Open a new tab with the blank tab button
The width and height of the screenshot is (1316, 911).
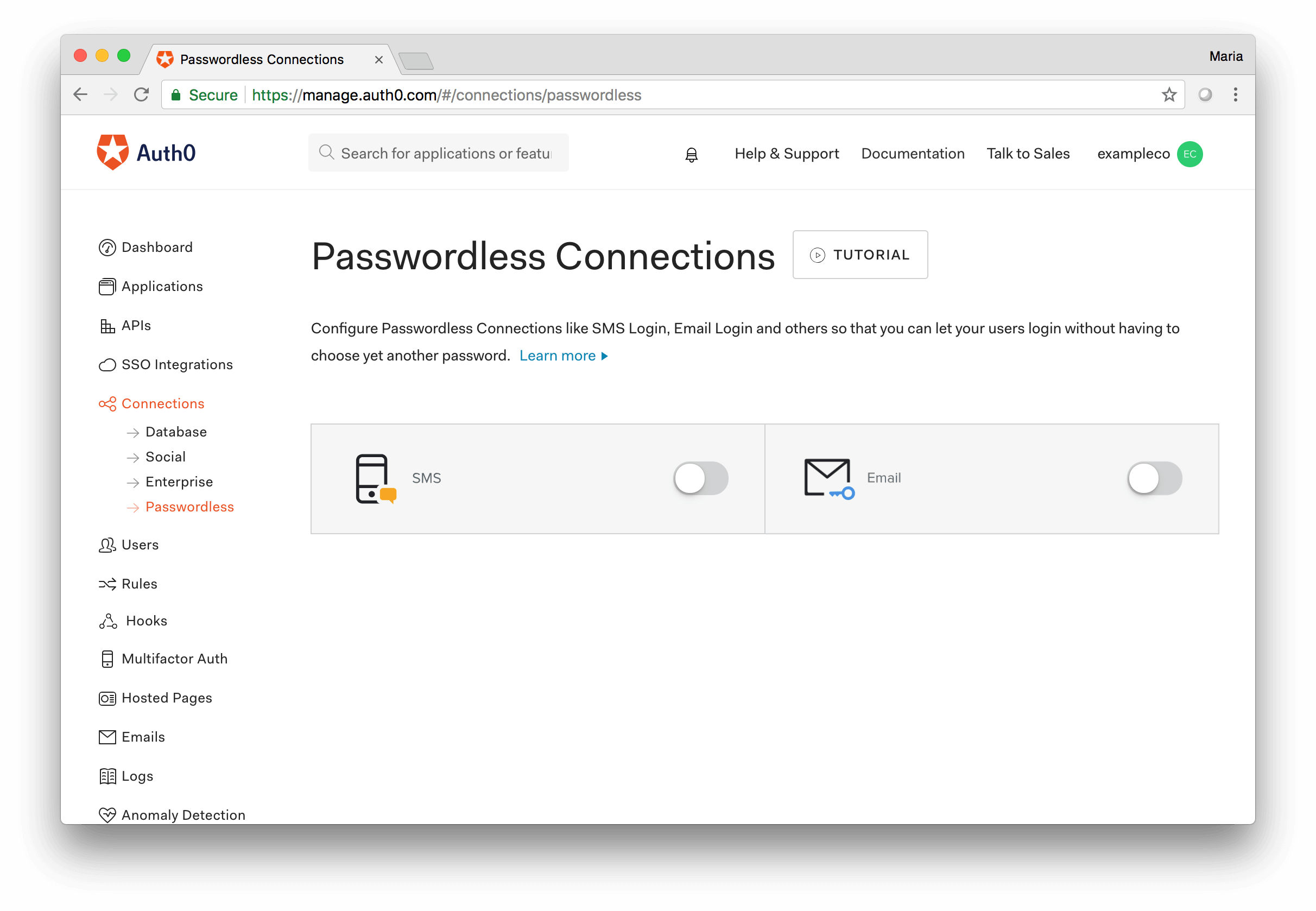point(416,60)
